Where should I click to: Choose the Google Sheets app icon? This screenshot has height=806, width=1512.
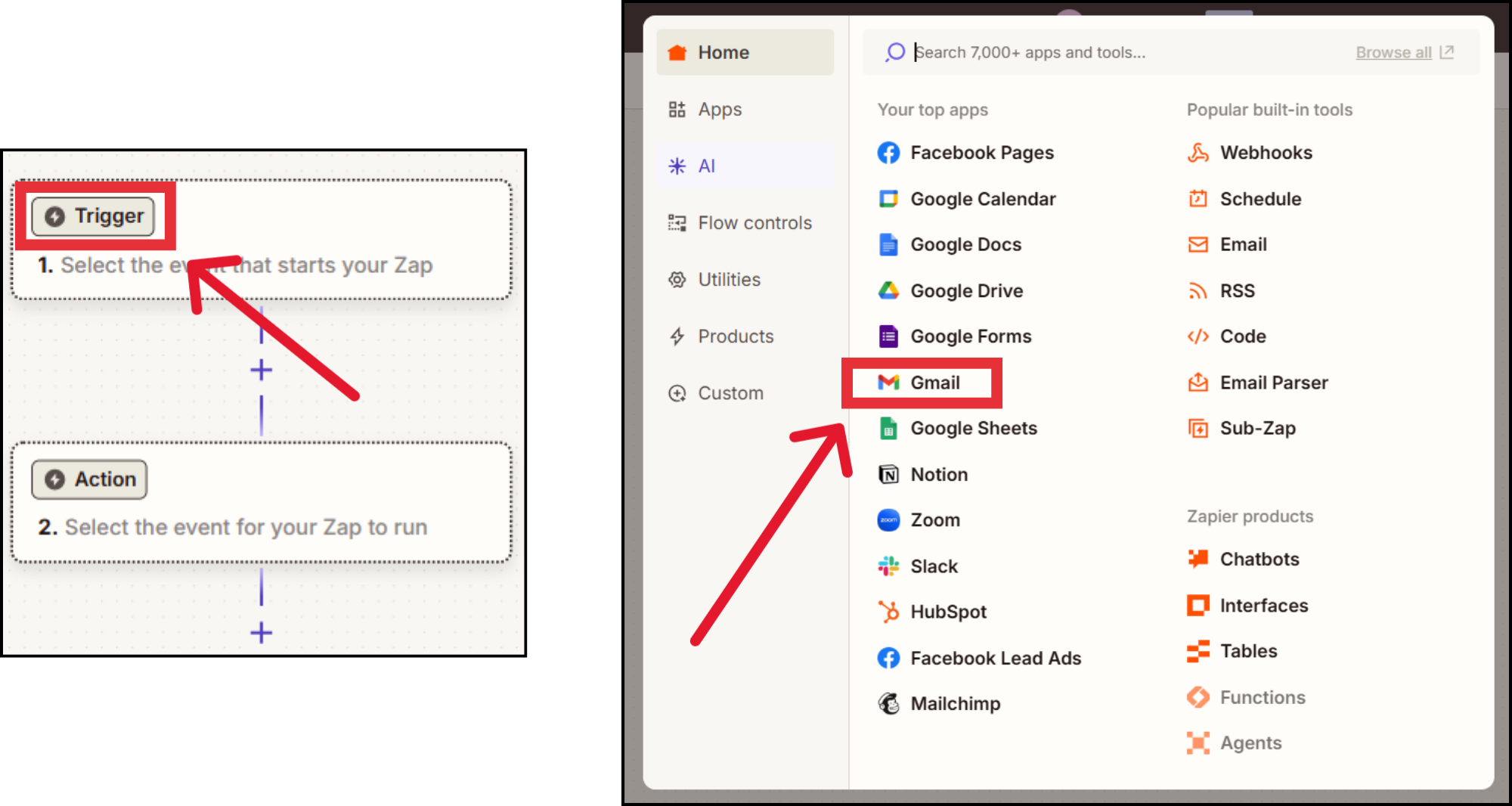coord(888,428)
